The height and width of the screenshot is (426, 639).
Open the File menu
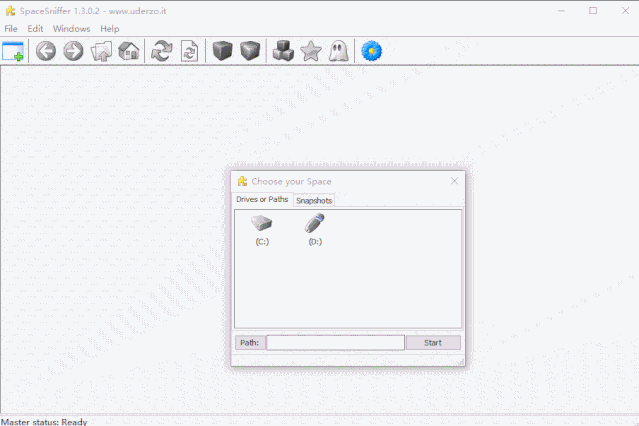click(x=11, y=29)
